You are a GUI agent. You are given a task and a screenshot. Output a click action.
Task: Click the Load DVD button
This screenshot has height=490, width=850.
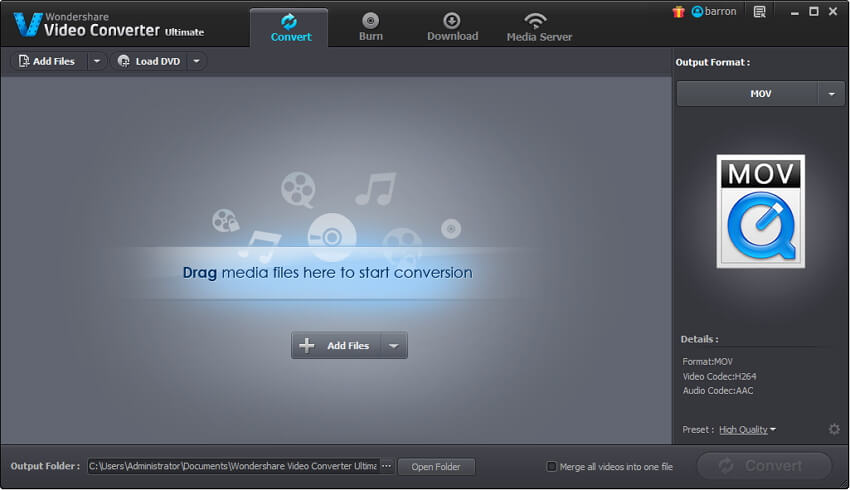click(149, 61)
